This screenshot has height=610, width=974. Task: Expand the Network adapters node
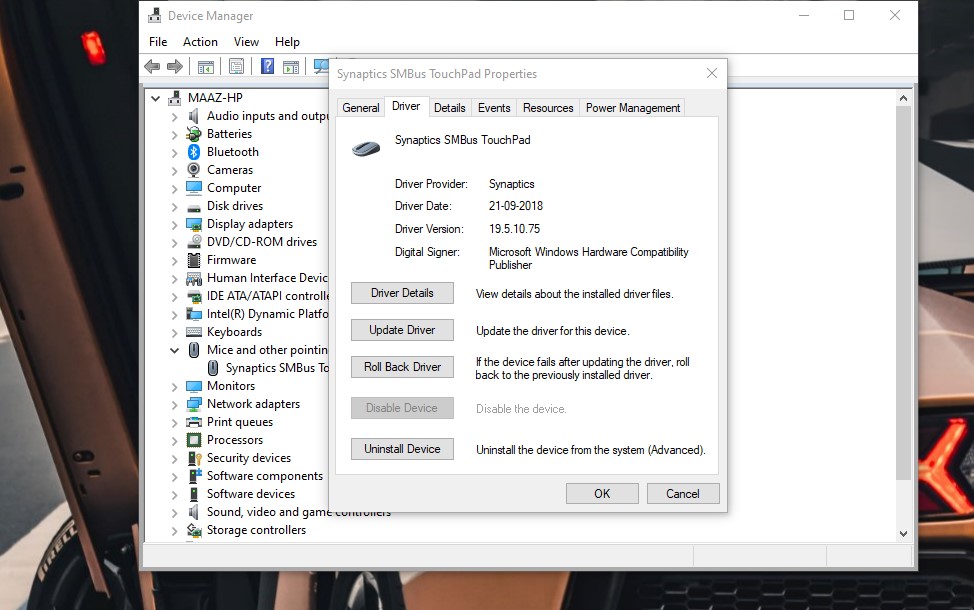pos(175,405)
